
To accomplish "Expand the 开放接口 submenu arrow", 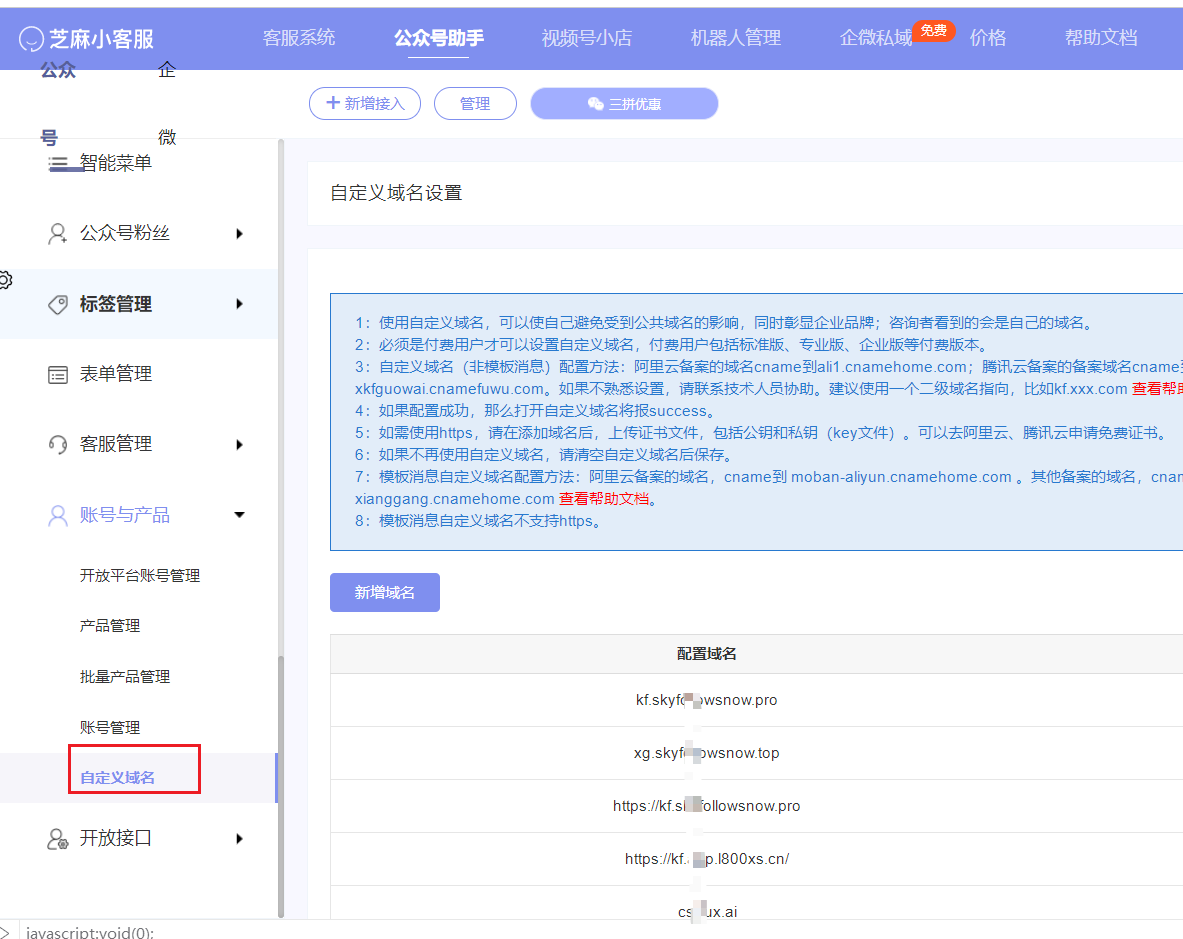I will [239, 839].
